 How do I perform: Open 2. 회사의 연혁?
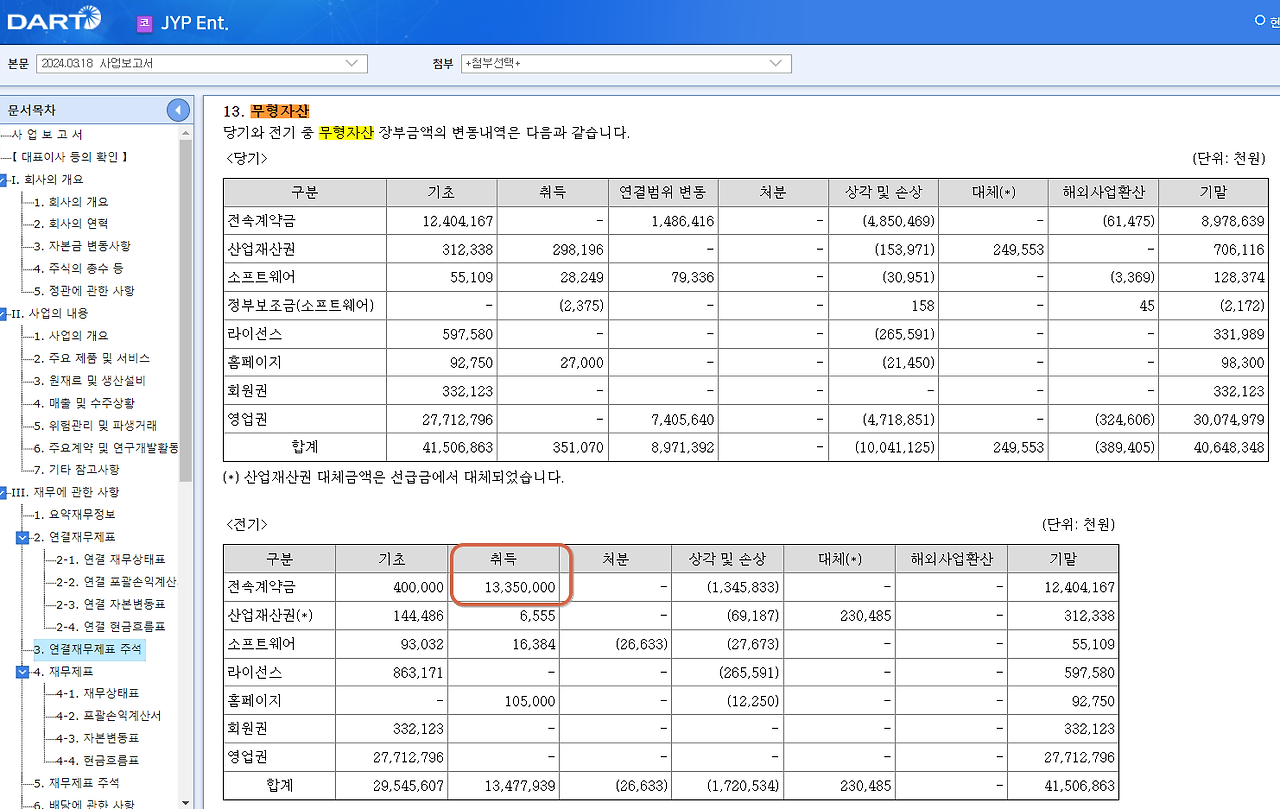point(71,224)
